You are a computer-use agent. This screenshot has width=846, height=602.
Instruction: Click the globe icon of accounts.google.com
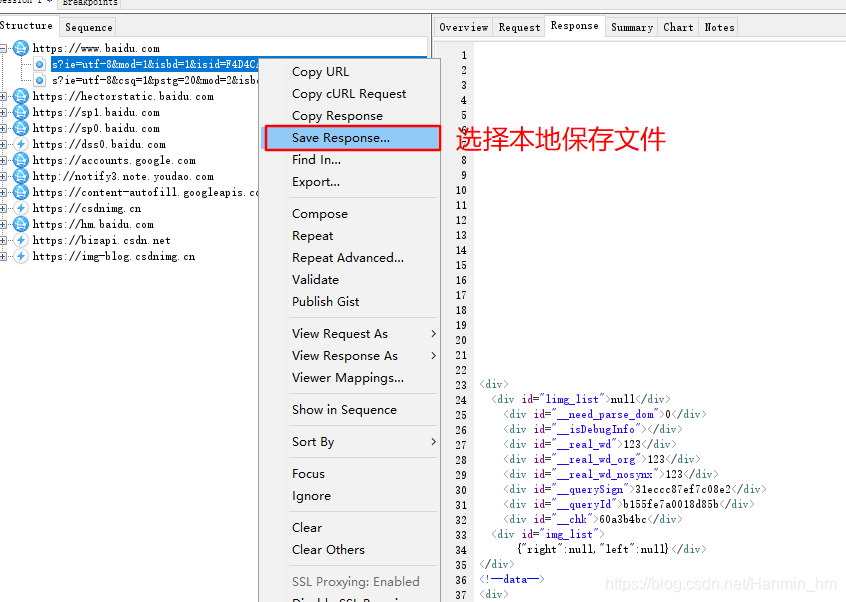click(21, 160)
